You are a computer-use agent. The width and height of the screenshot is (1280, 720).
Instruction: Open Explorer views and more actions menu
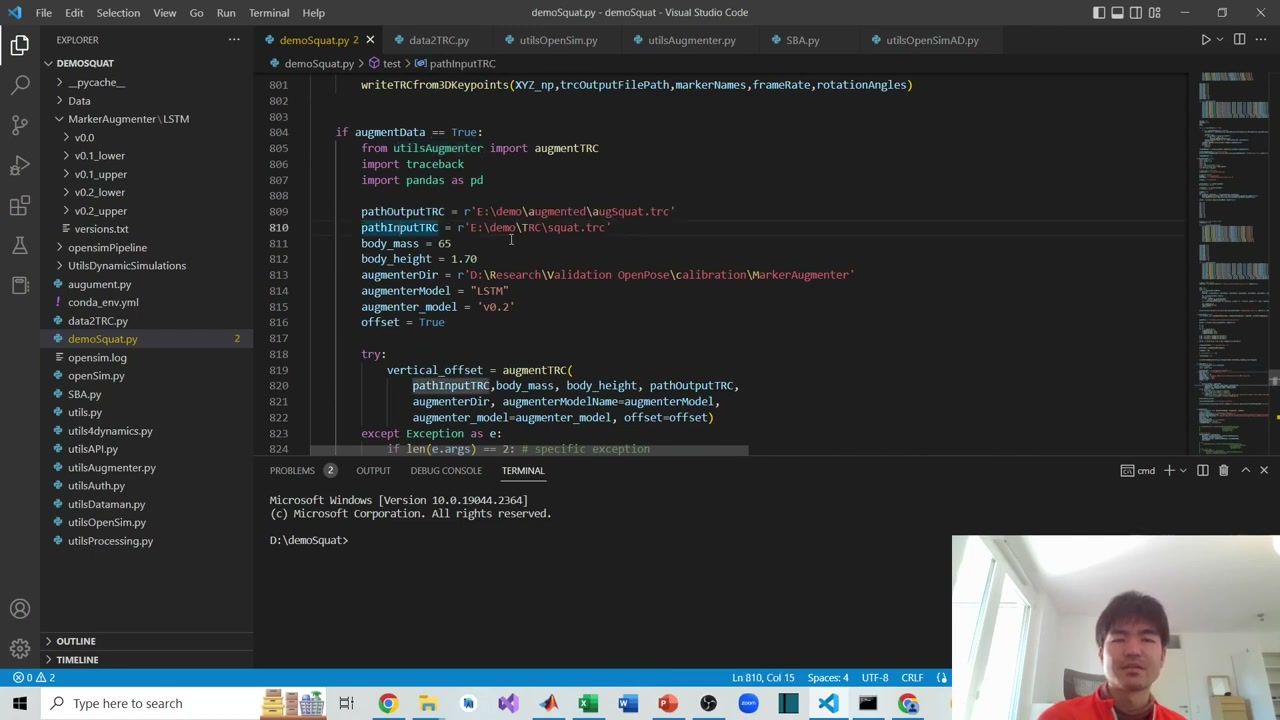click(234, 40)
